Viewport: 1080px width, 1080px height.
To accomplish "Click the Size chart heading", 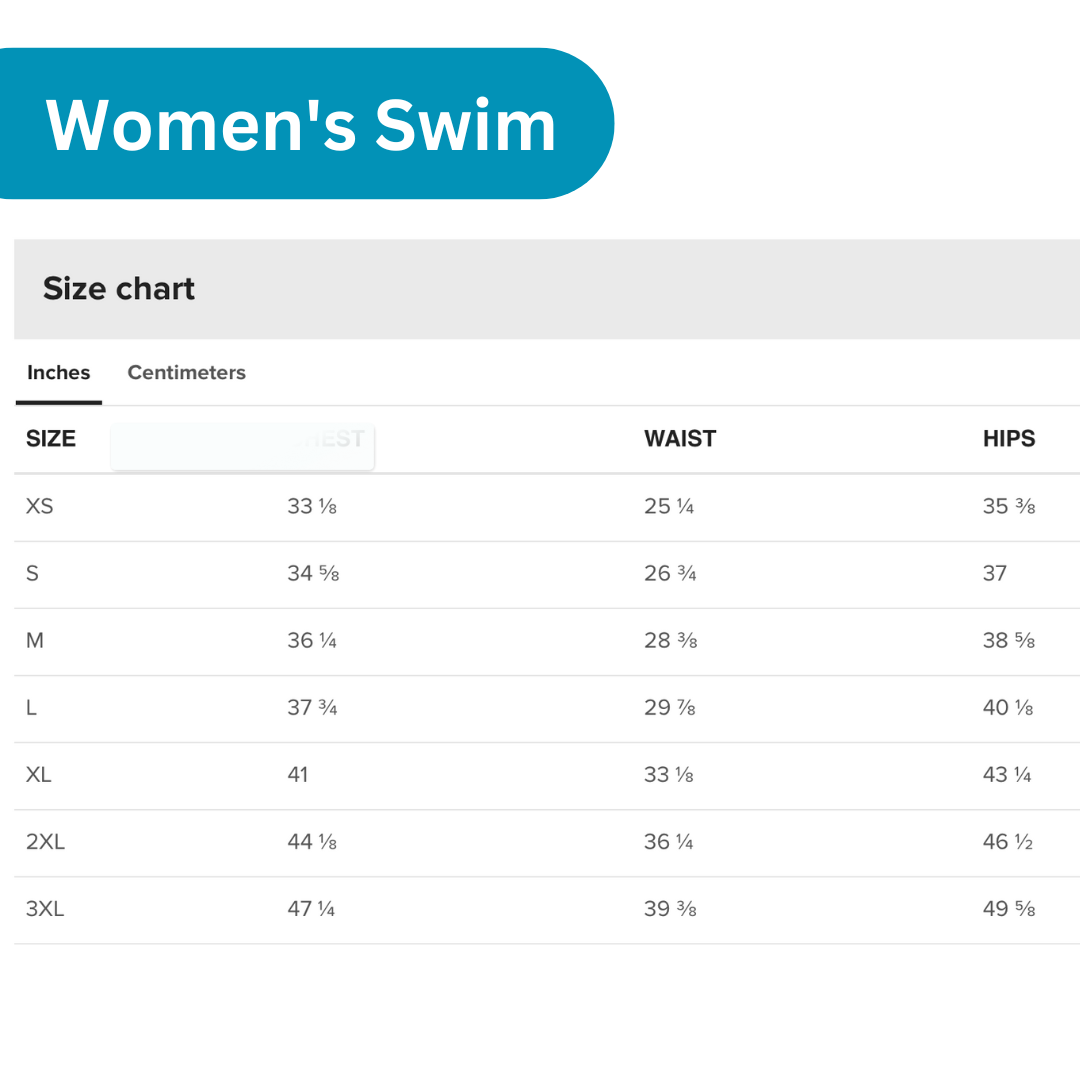I will pos(119,289).
